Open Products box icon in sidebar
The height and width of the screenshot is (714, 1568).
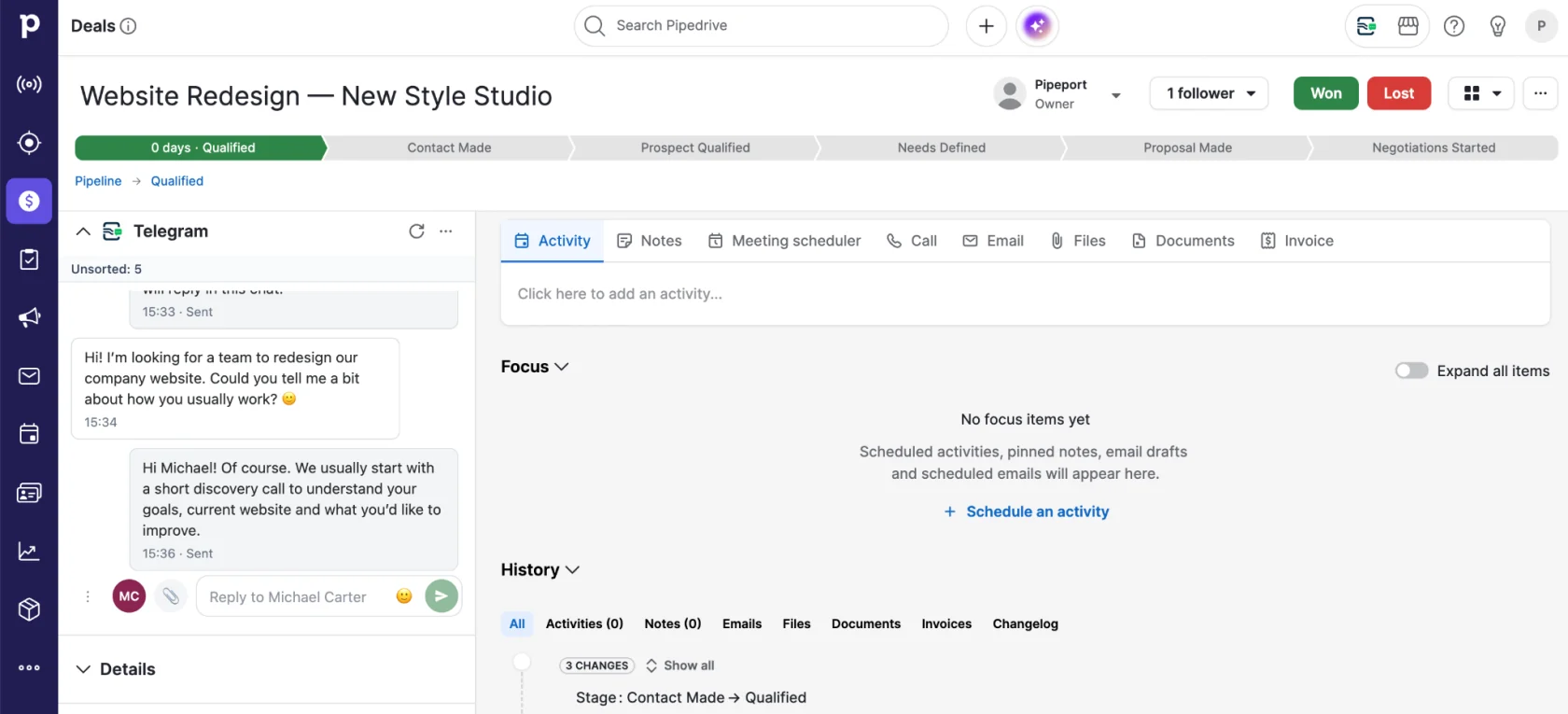click(x=29, y=609)
